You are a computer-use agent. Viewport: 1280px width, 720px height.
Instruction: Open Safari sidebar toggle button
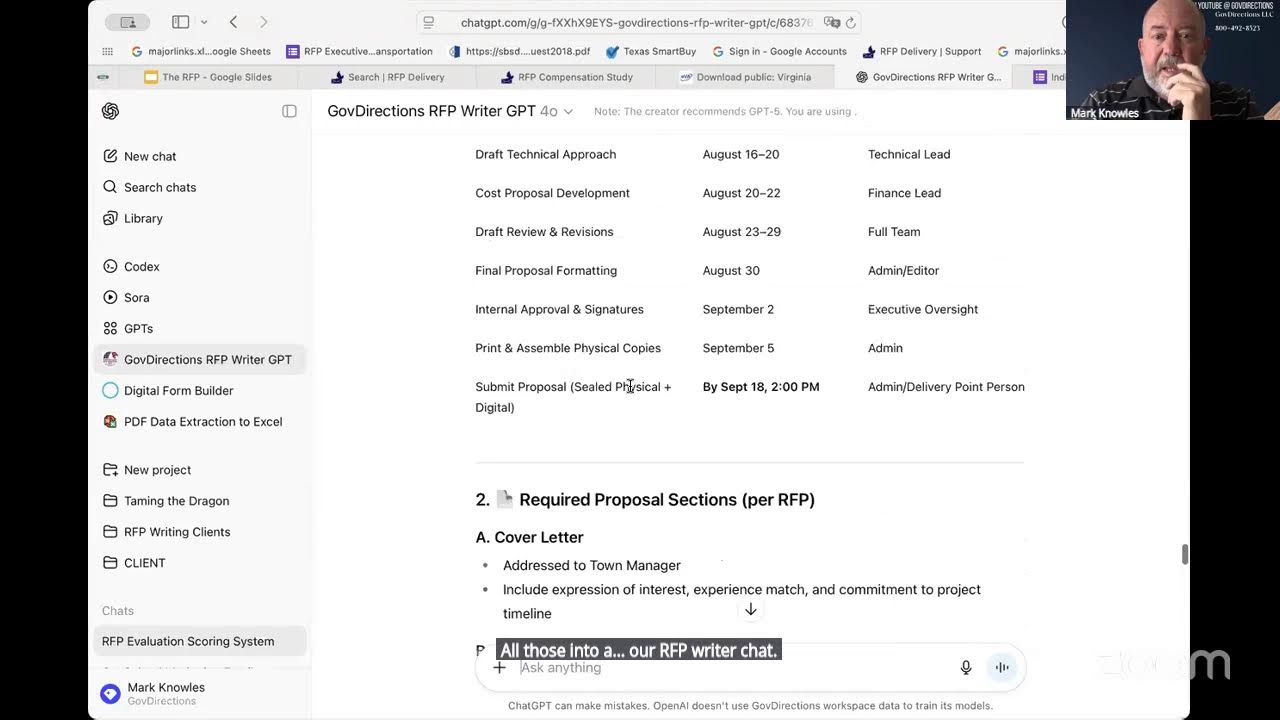tap(180, 22)
